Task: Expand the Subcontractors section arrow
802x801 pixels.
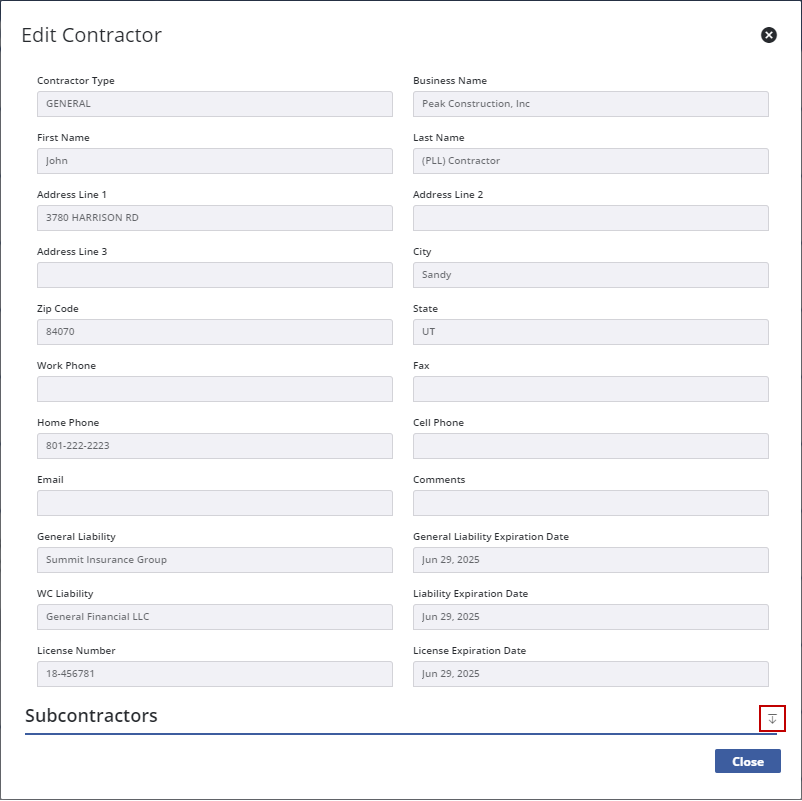Action: point(772,718)
